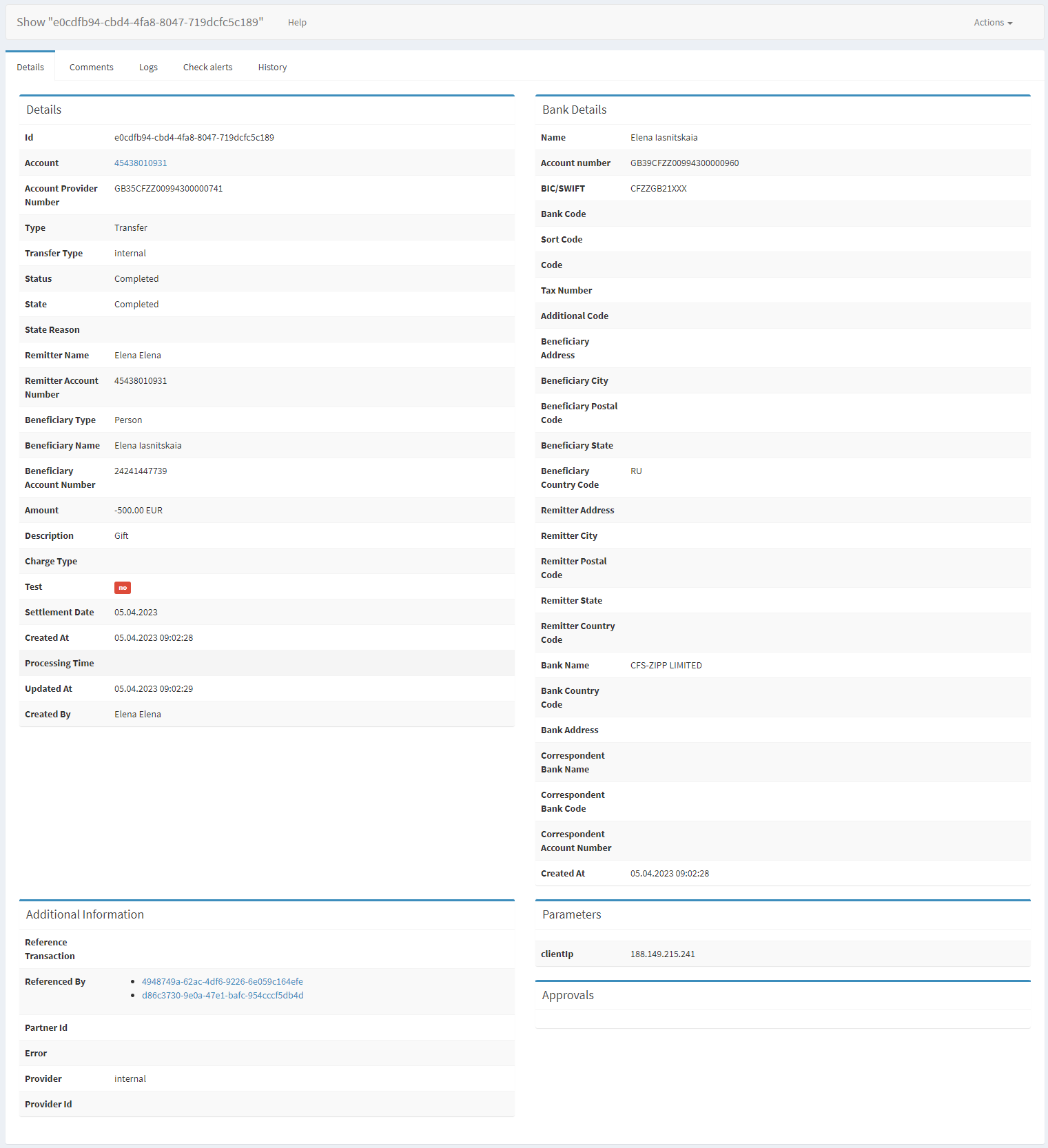
Task: Click the transaction Id value text
Action: point(194,138)
